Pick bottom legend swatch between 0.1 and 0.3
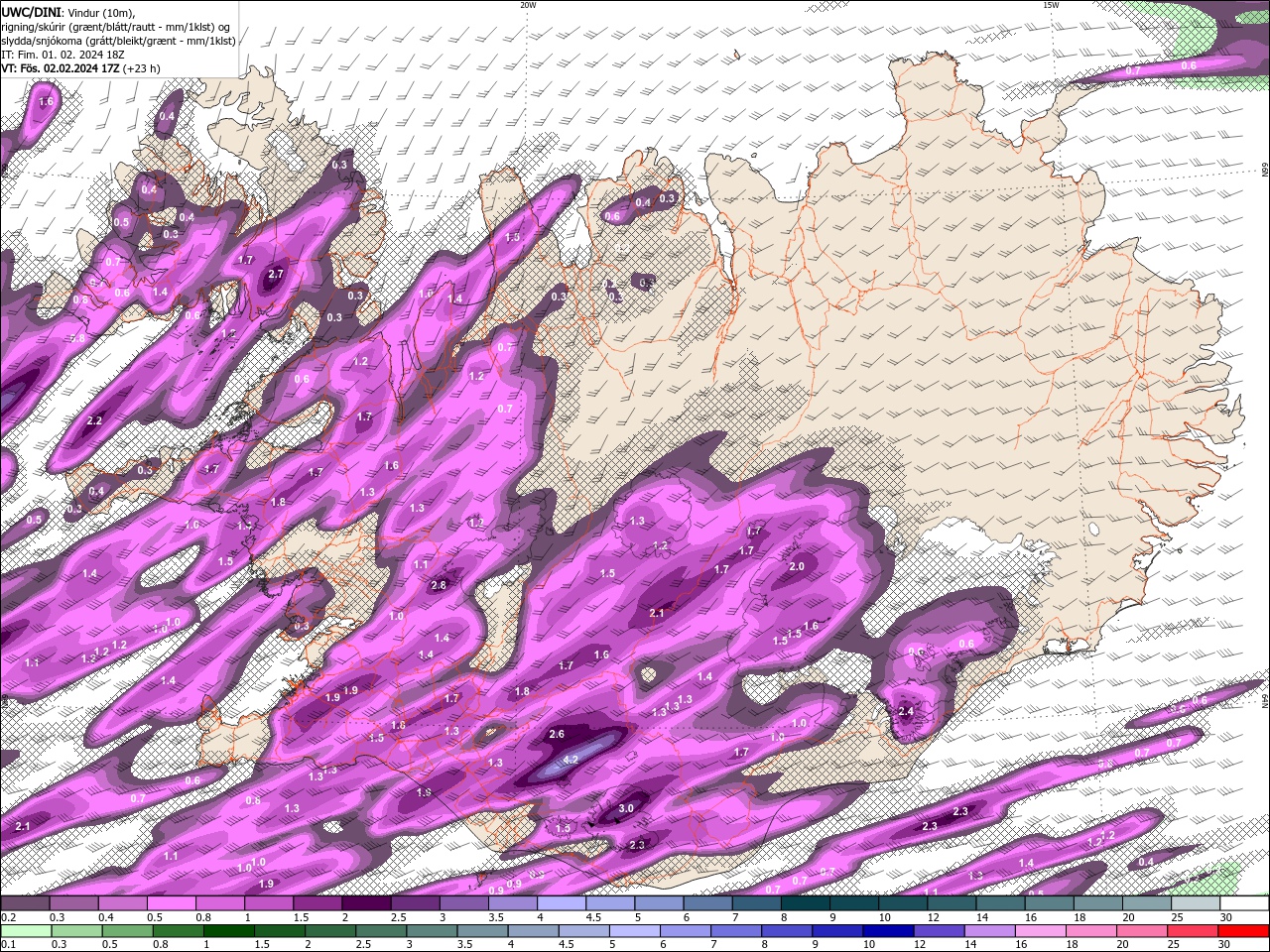Image resolution: width=1270 pixels, height=952 pixels. (x=25, y=931)
